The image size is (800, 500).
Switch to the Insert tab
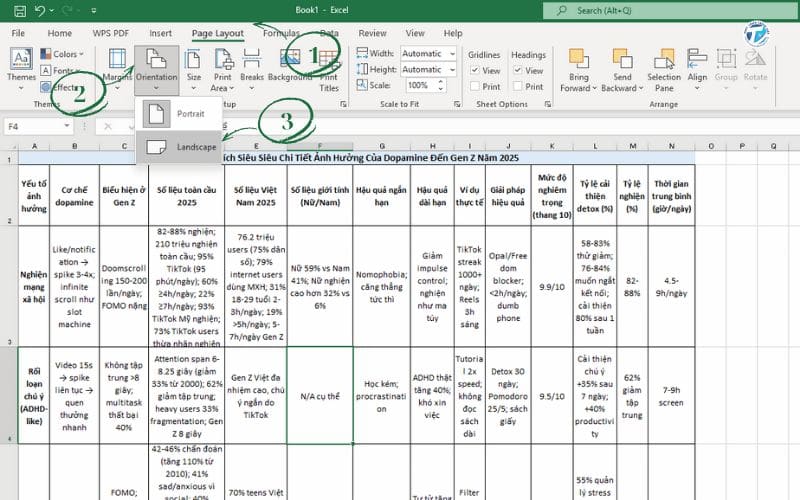(160, 33)
